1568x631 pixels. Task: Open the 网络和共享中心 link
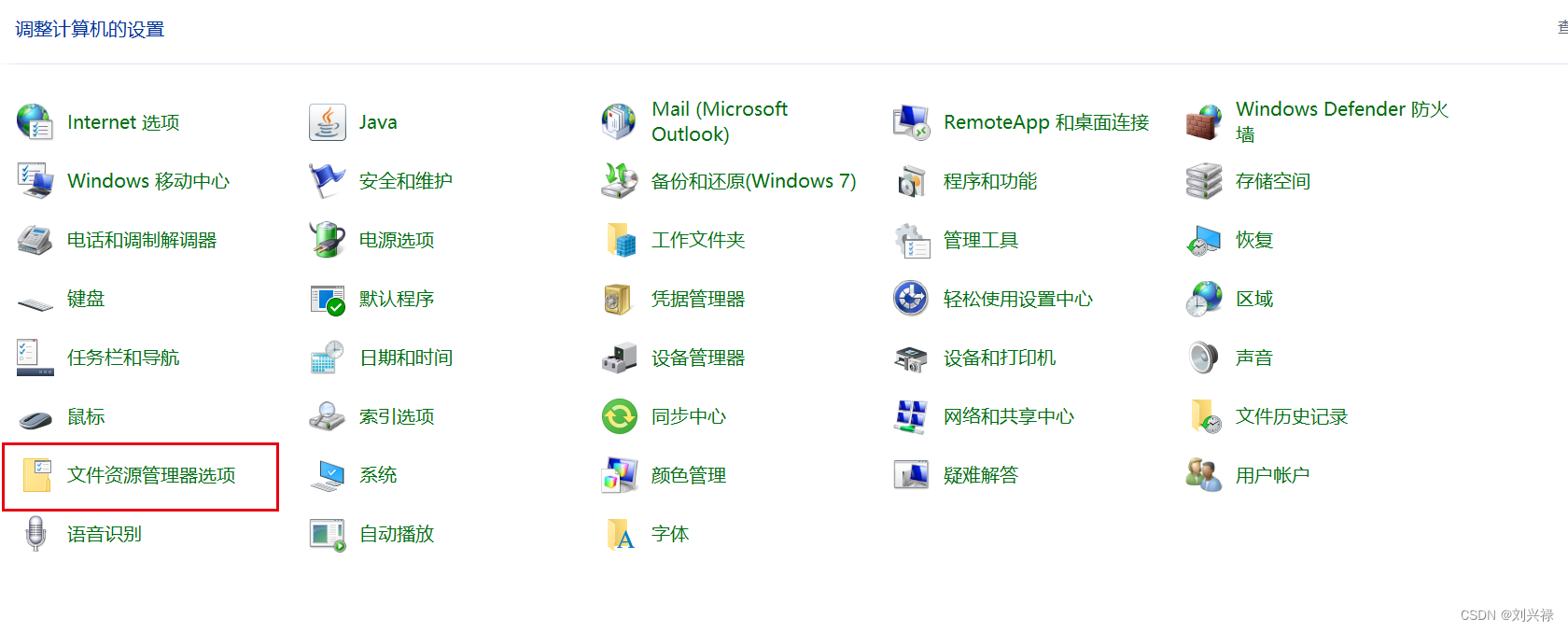click(x=1009, y=416)
